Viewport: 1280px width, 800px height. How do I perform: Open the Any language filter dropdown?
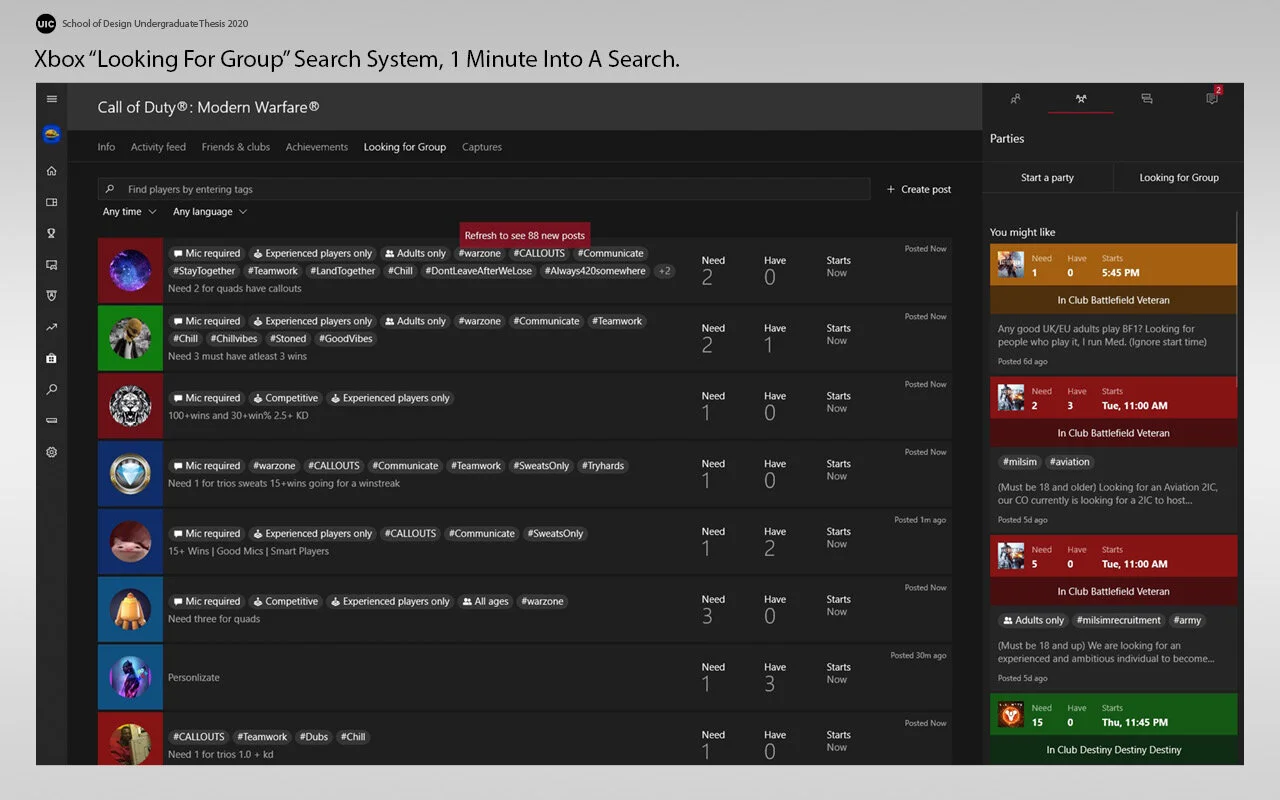(209, 212)
